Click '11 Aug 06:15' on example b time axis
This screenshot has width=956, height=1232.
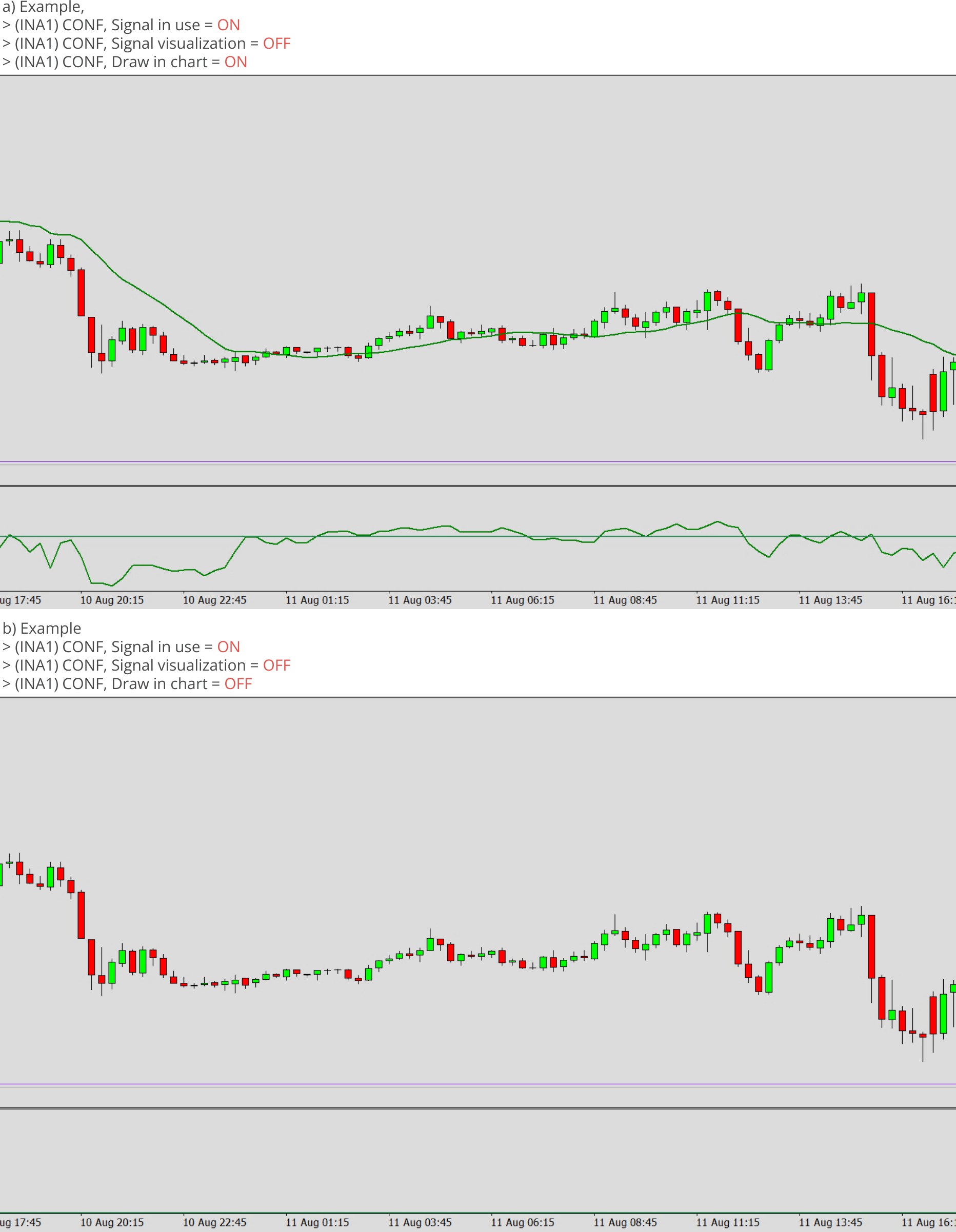click(523, 1222)
